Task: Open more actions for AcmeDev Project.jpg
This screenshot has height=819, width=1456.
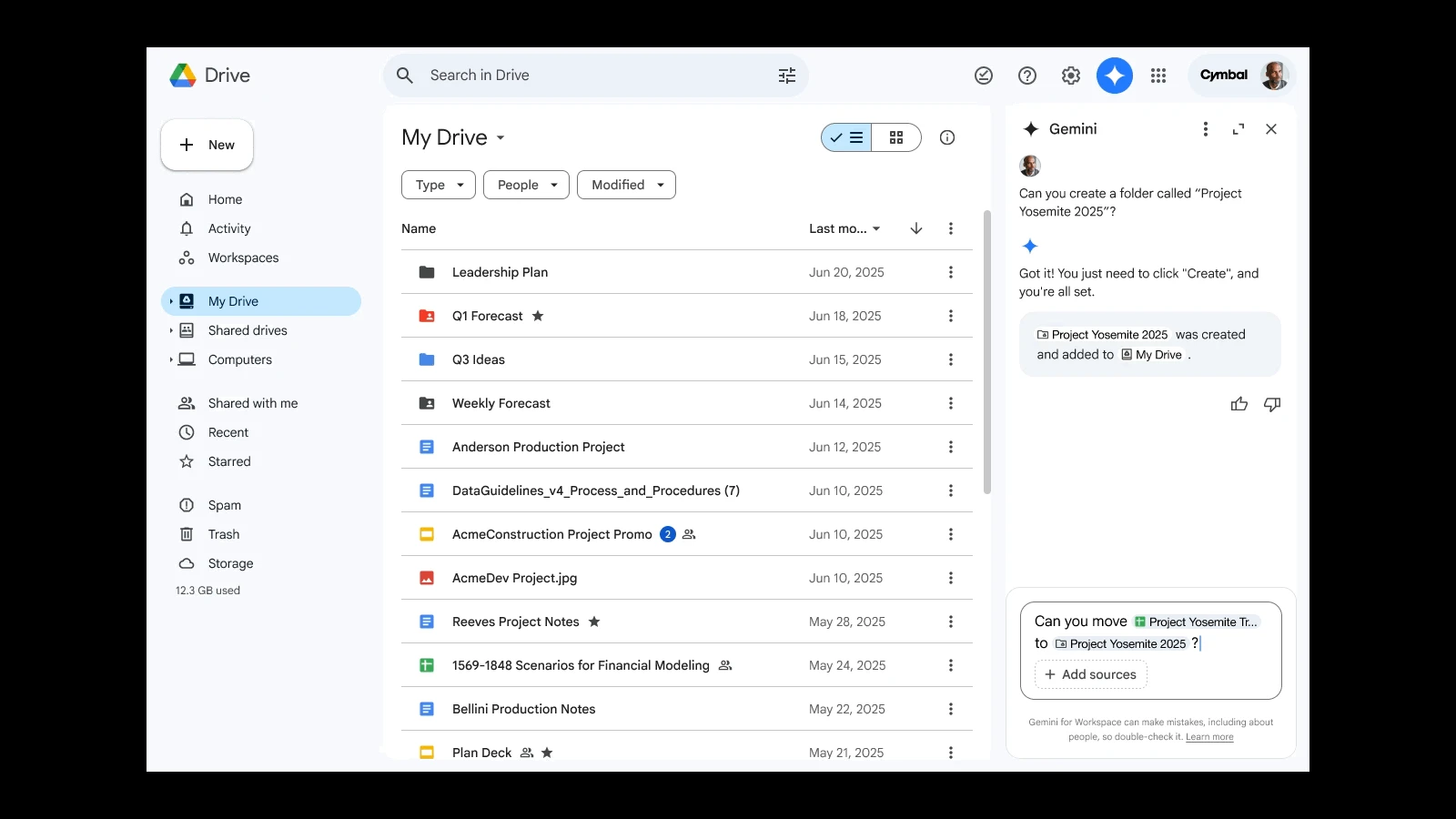Action: [951, 578]
